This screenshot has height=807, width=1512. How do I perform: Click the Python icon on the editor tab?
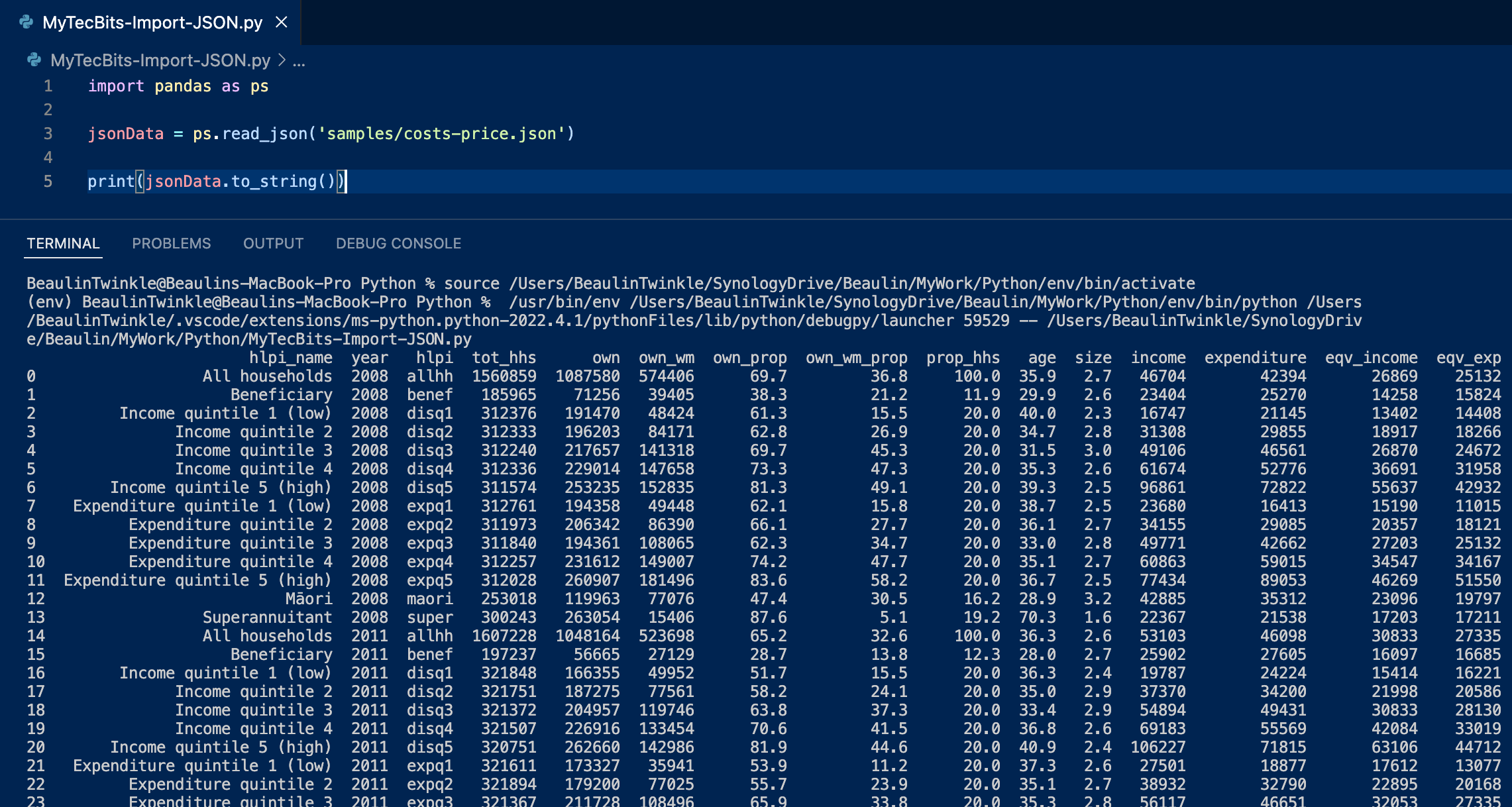tap(25, 22)
